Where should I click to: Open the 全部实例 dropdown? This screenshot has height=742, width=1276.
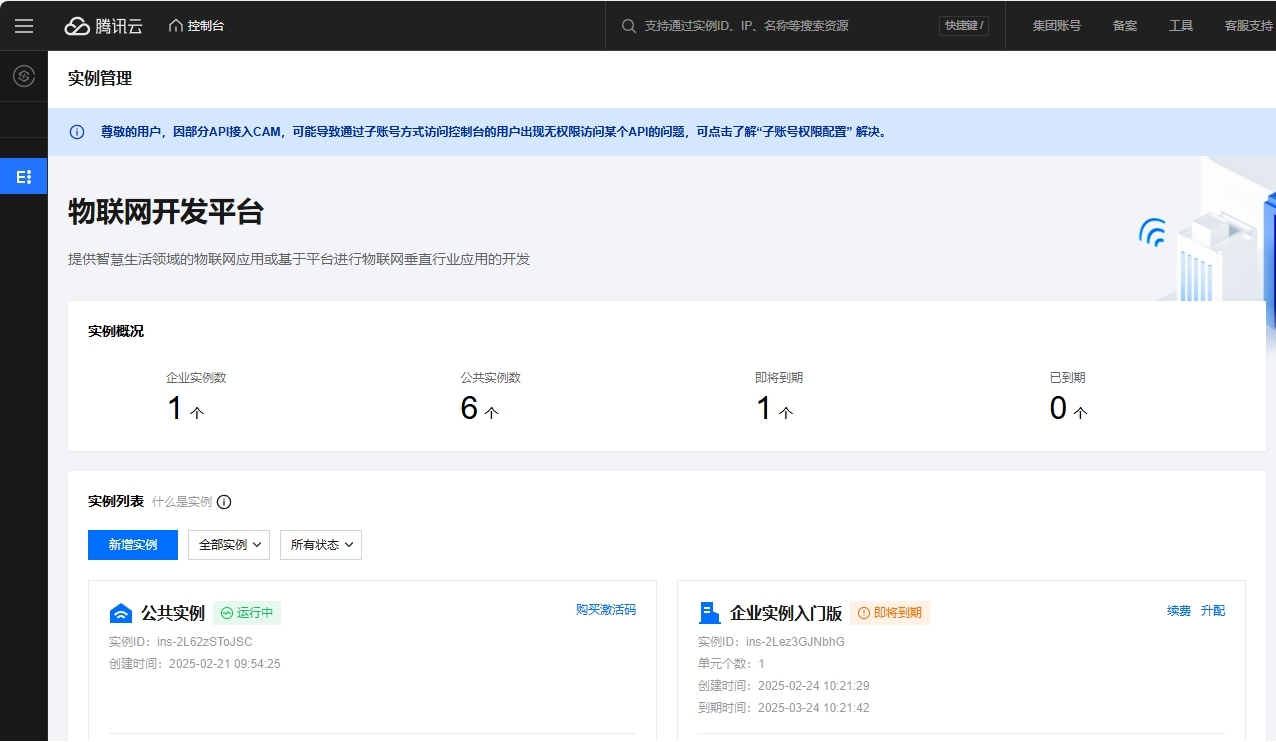[229, 545]
